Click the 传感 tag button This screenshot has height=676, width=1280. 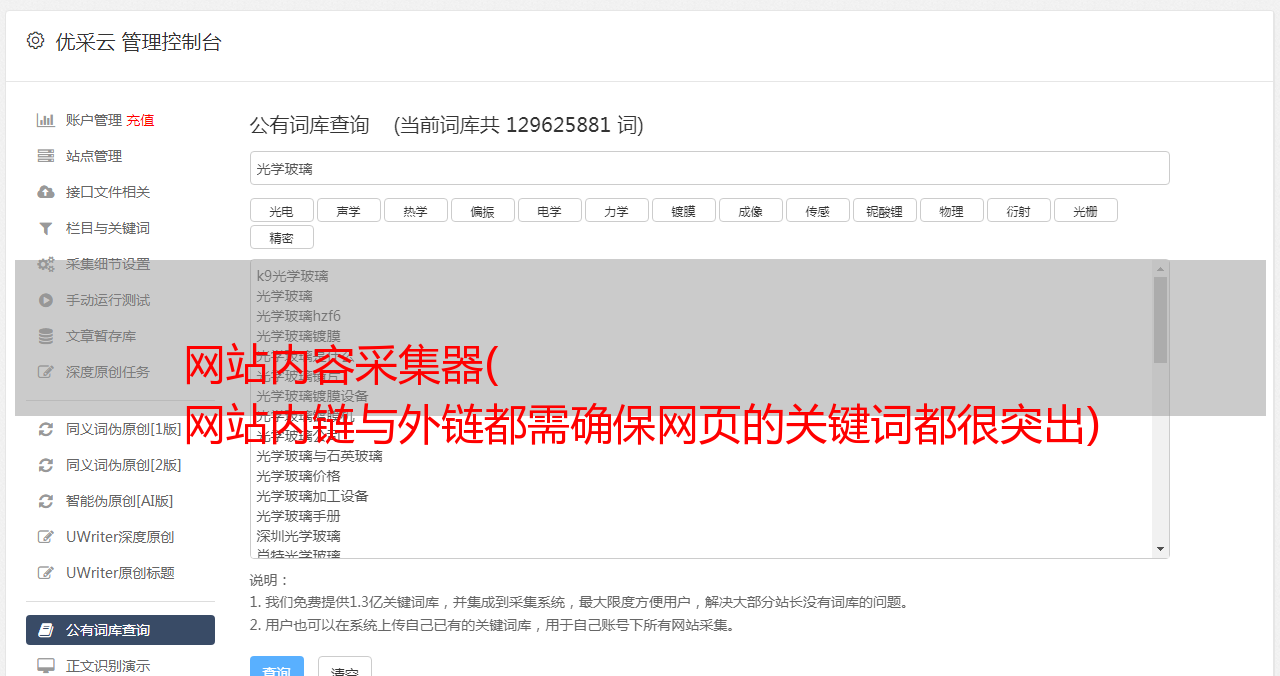coord(818,210)
